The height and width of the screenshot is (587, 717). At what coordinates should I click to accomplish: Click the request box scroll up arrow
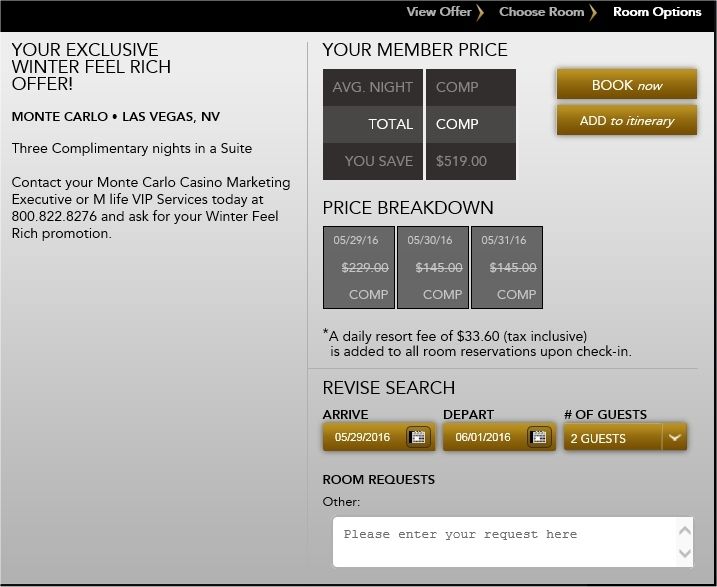click(685, 531)
